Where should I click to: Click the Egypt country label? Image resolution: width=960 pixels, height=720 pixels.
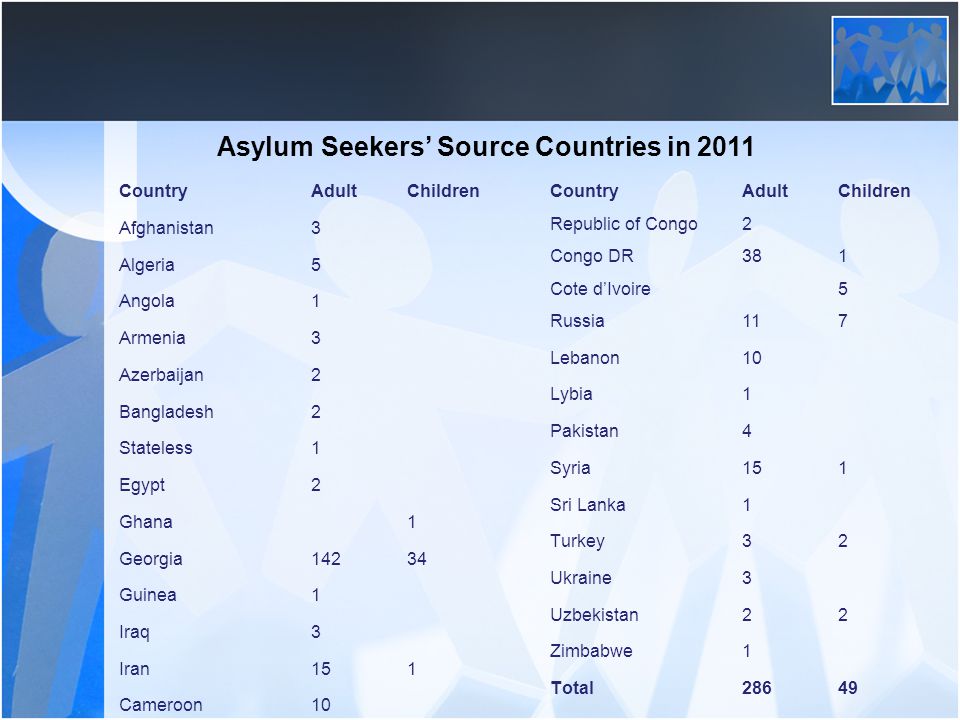[x=142, y=486]
